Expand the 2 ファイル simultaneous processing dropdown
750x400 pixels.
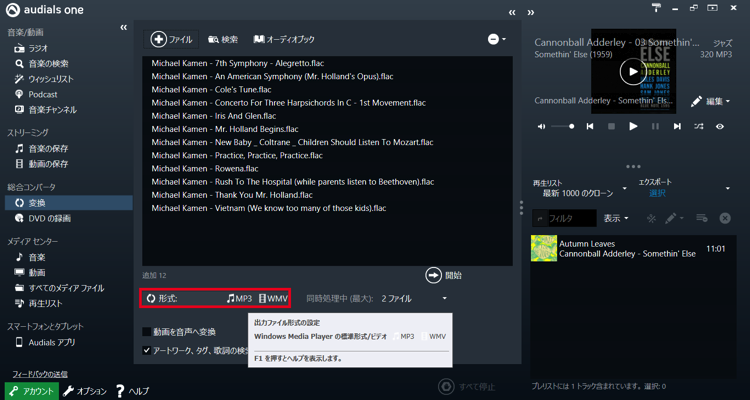(x=445, y=298)
